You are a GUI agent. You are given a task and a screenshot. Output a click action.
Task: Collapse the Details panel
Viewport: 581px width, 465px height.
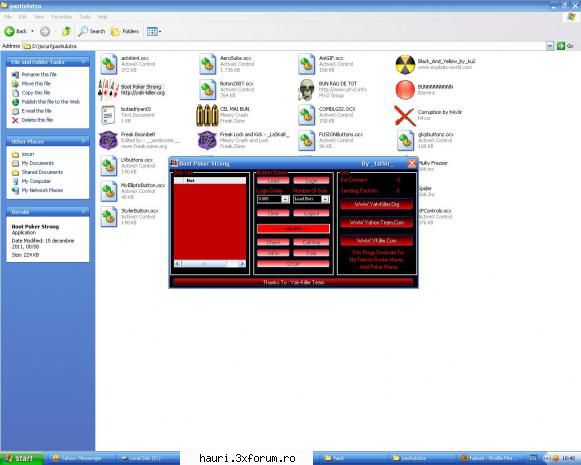coord(83,212)
